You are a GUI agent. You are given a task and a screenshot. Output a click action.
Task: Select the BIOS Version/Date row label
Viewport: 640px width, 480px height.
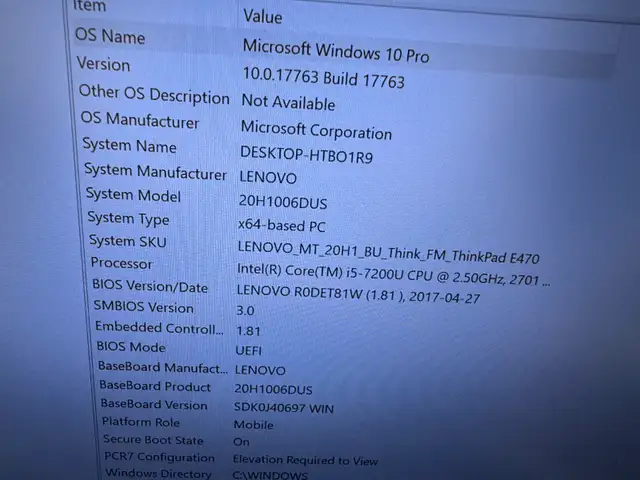[150, 286]
